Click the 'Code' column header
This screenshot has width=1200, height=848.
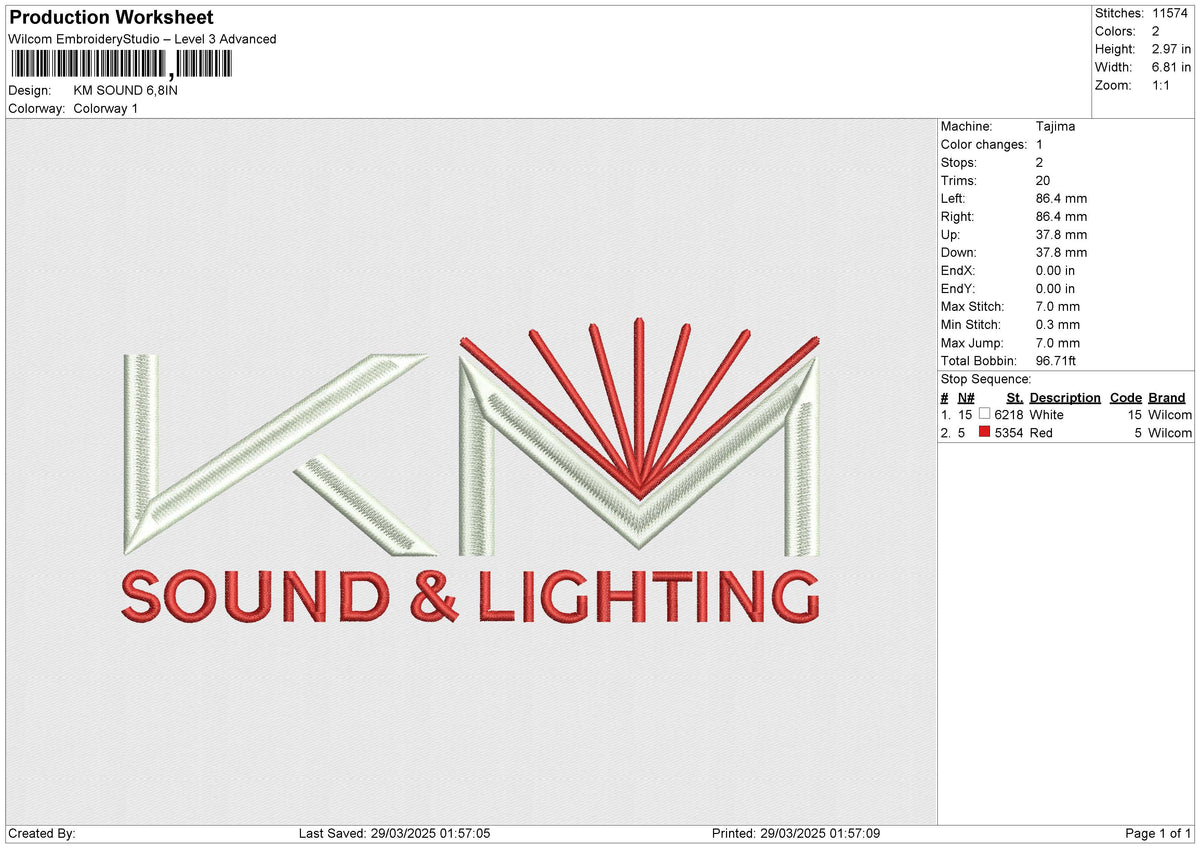pyautogui.click(x=1126, y=398)
